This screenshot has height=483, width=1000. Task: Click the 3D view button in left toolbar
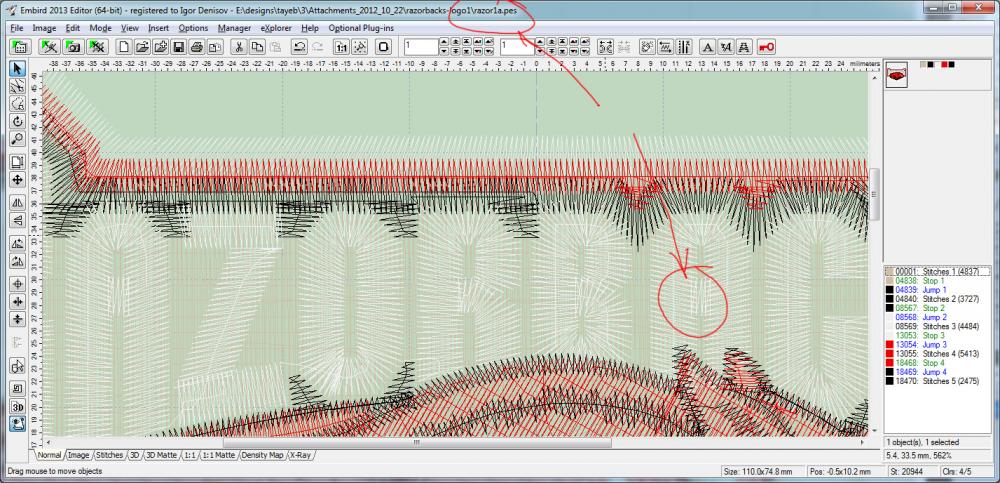tap(17, 406)
